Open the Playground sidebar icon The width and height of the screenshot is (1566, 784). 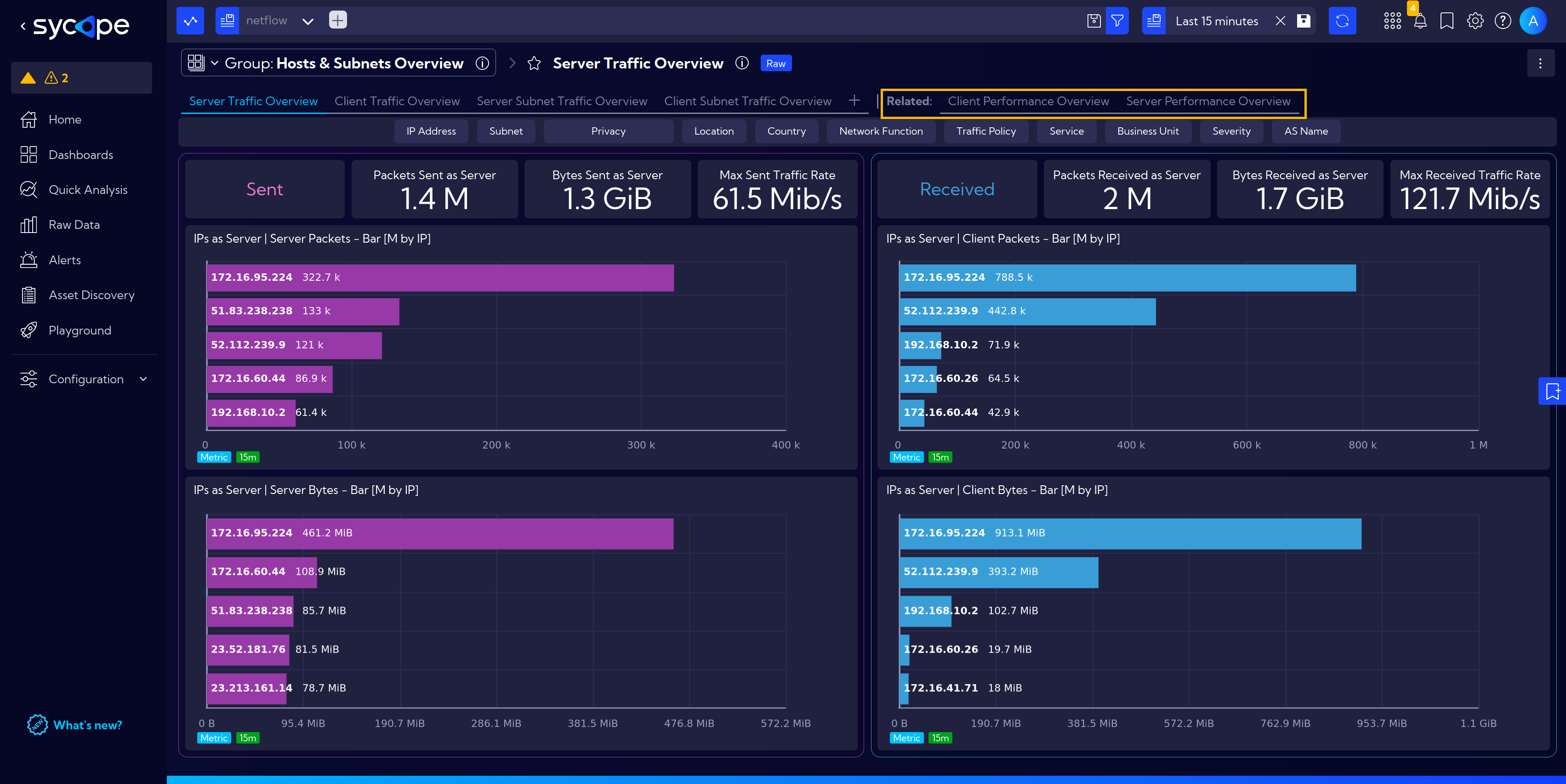click(29, 330)
